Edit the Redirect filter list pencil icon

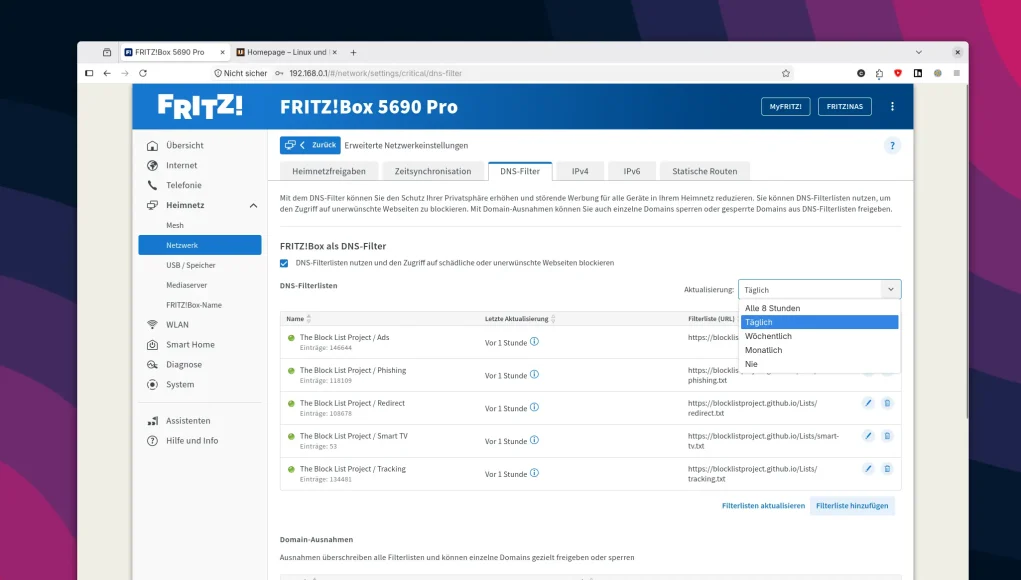coord(868,403)
